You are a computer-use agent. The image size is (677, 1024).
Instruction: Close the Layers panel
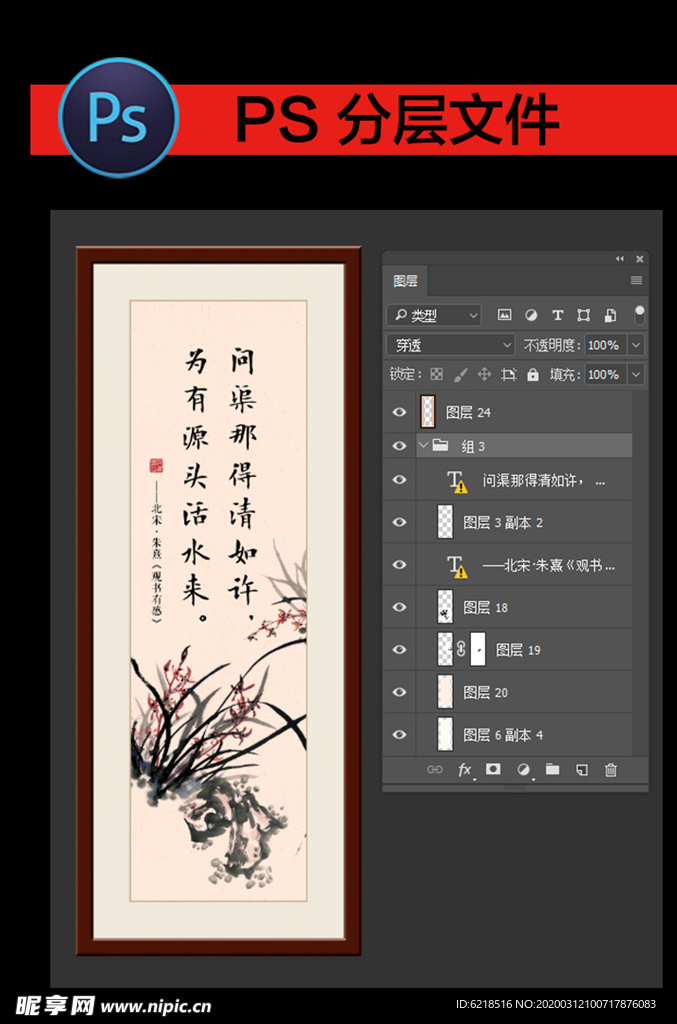click(x=640, y=259)
